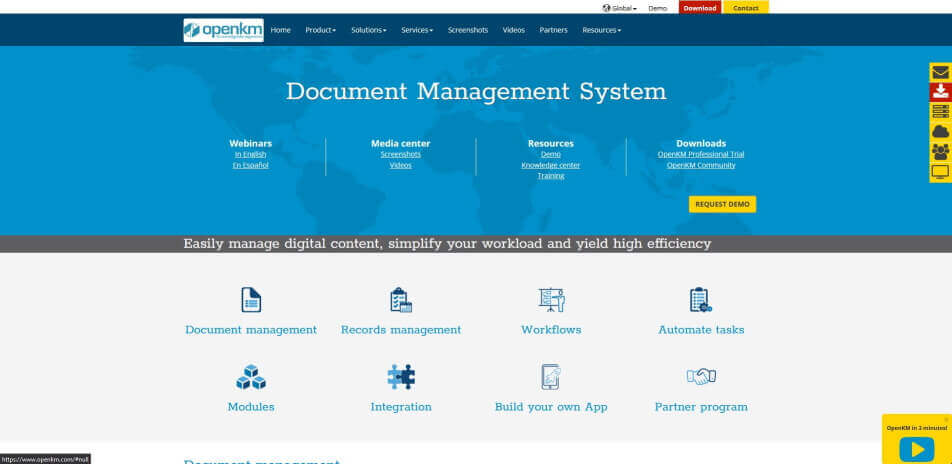
Task: Click the Document management text link
Action: [x=251, y=330]
